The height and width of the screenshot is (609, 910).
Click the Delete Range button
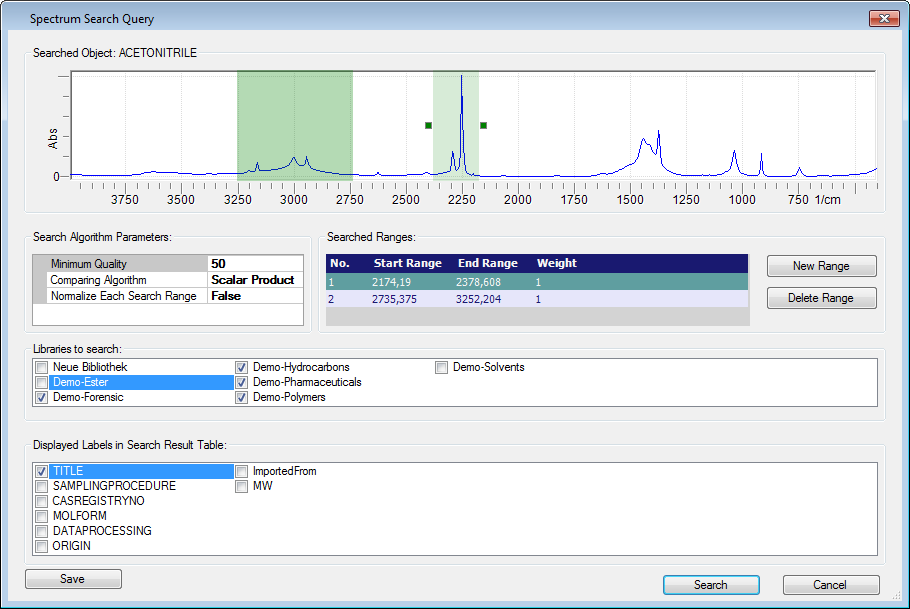(821, 298)
